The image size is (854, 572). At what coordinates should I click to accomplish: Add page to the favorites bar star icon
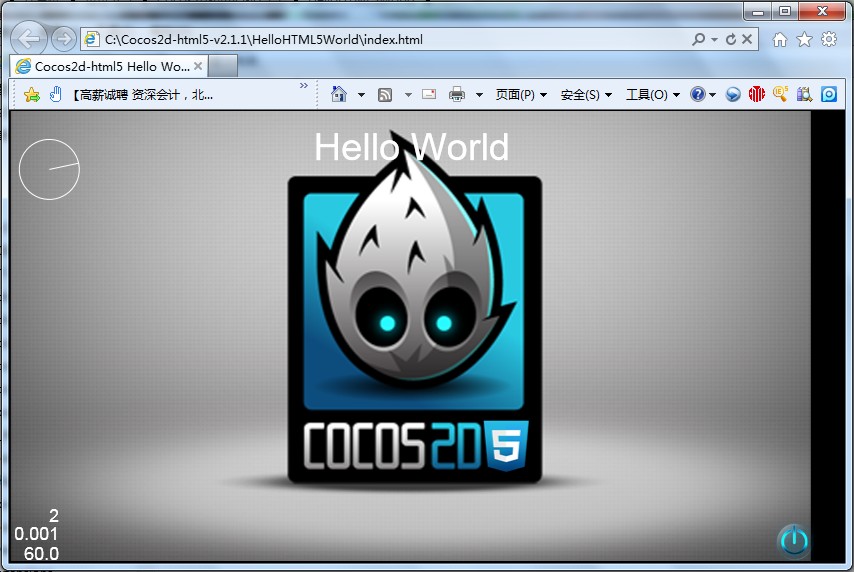[32, 95]
